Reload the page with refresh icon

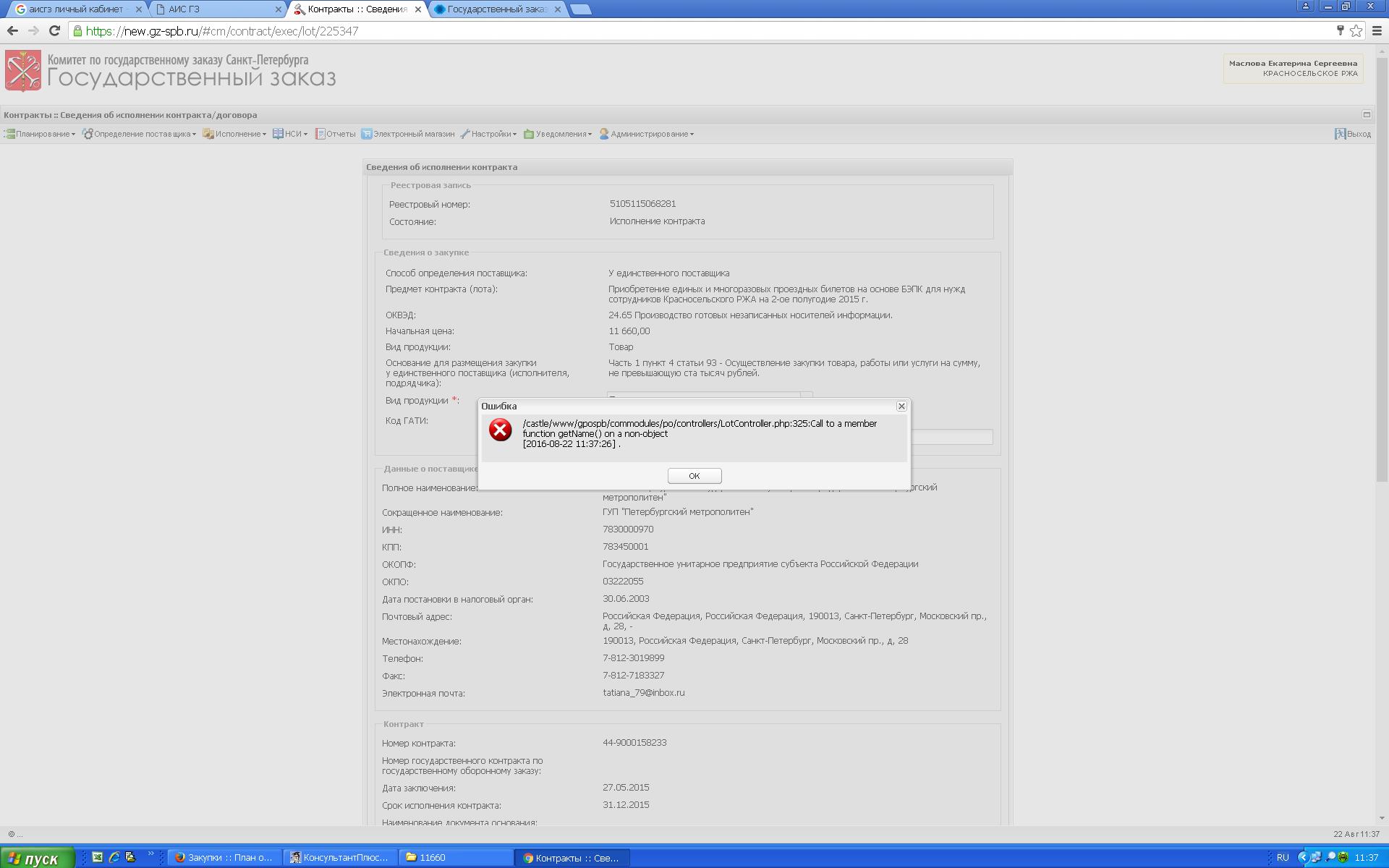click(54, 30)
